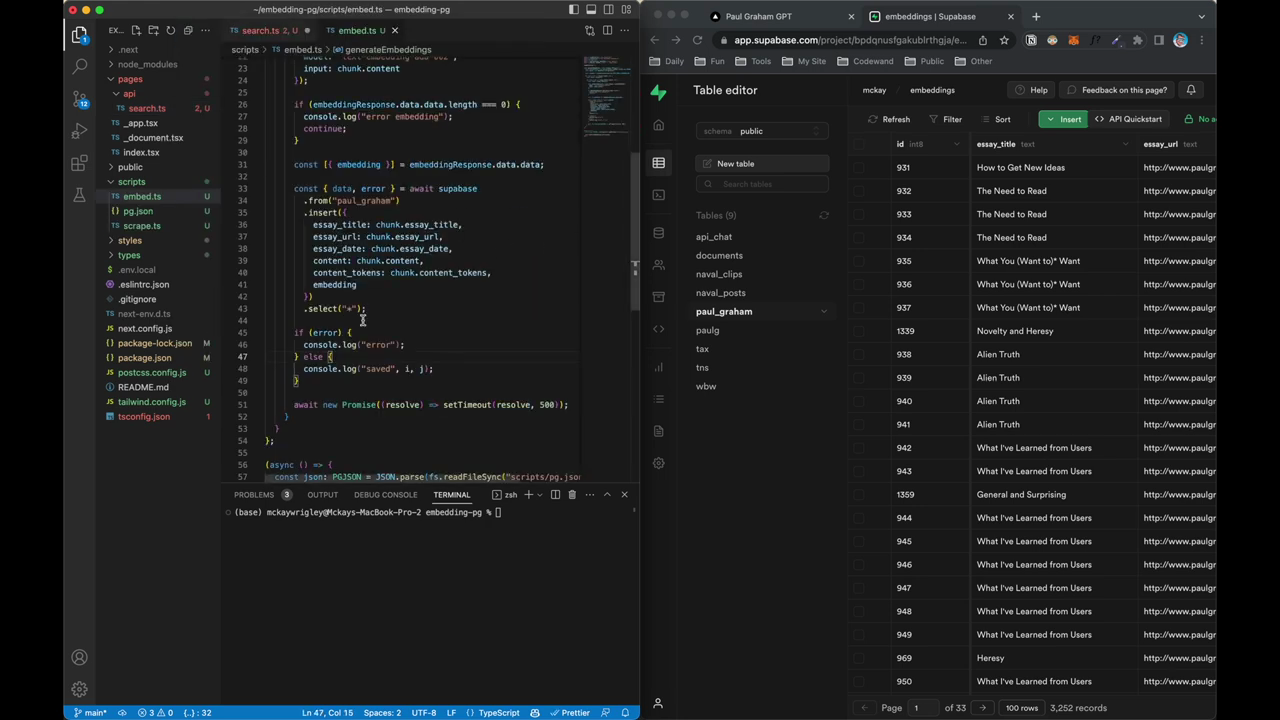Create a new folder in Explorer
The width and height of the screenshot is (1280, 720).
pos(153,30)
